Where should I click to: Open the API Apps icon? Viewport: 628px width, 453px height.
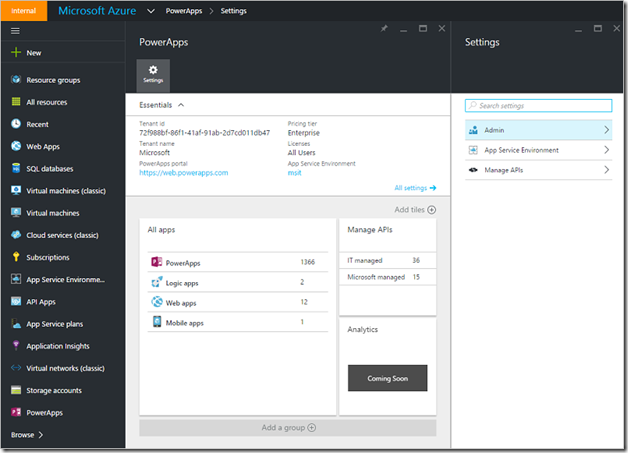click(16, 301)
